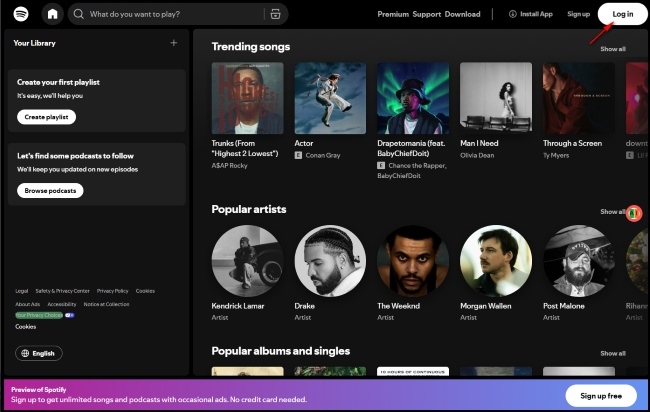
Task: Click the A$AP Rocky artist name
Action: point(229,165)
